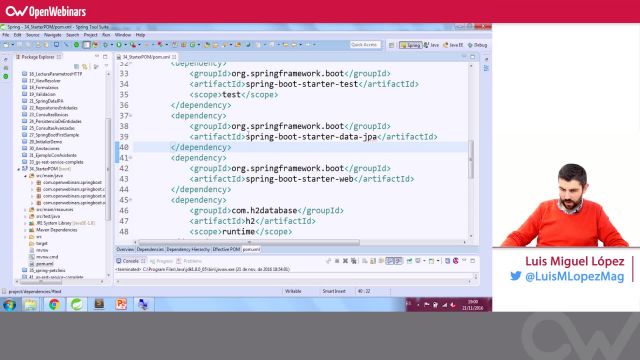Click Collapse All icon in Package Explorer

76,67
